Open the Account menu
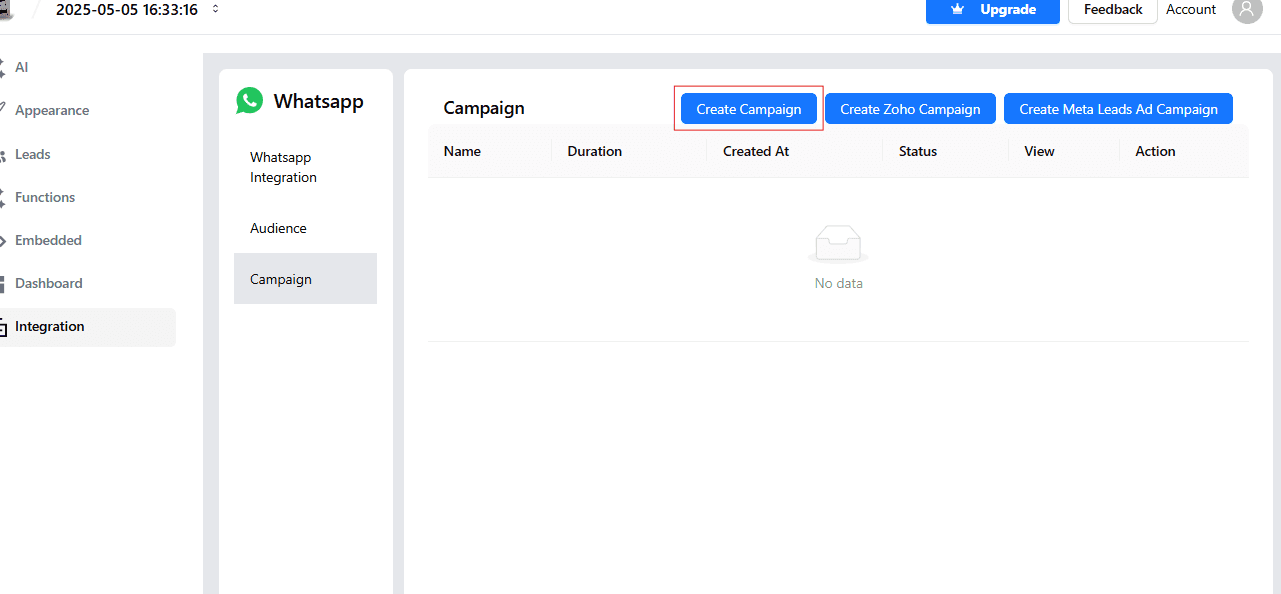 (x=1191, y=10)
